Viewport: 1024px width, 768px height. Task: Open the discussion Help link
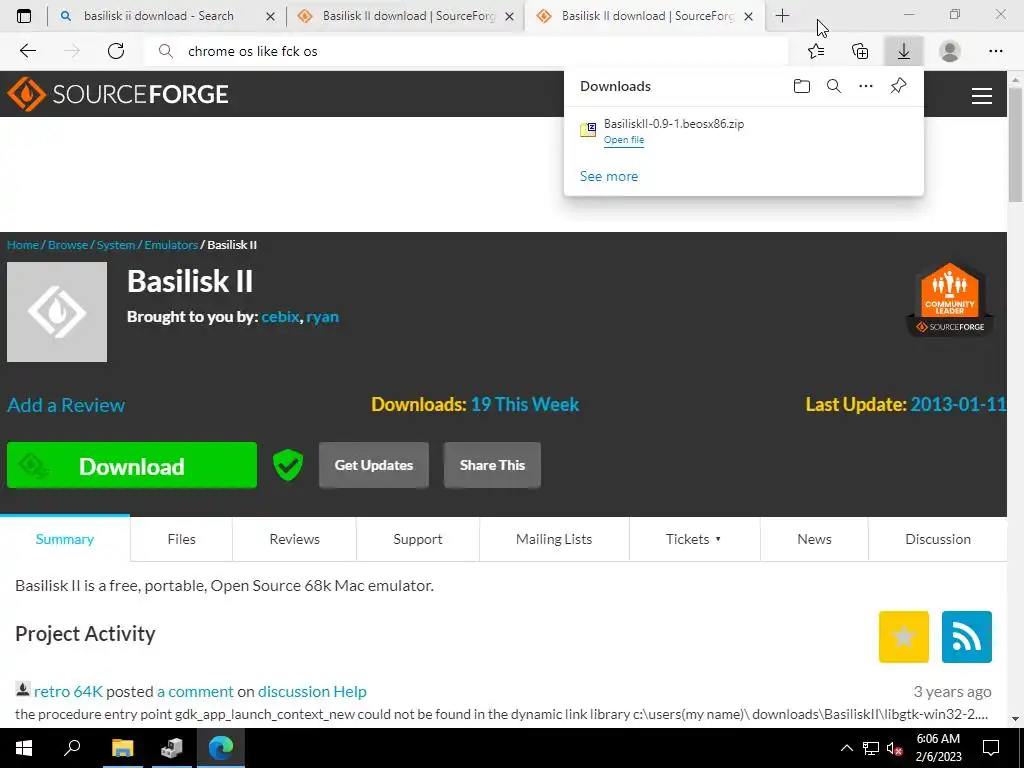click(312, 692)
